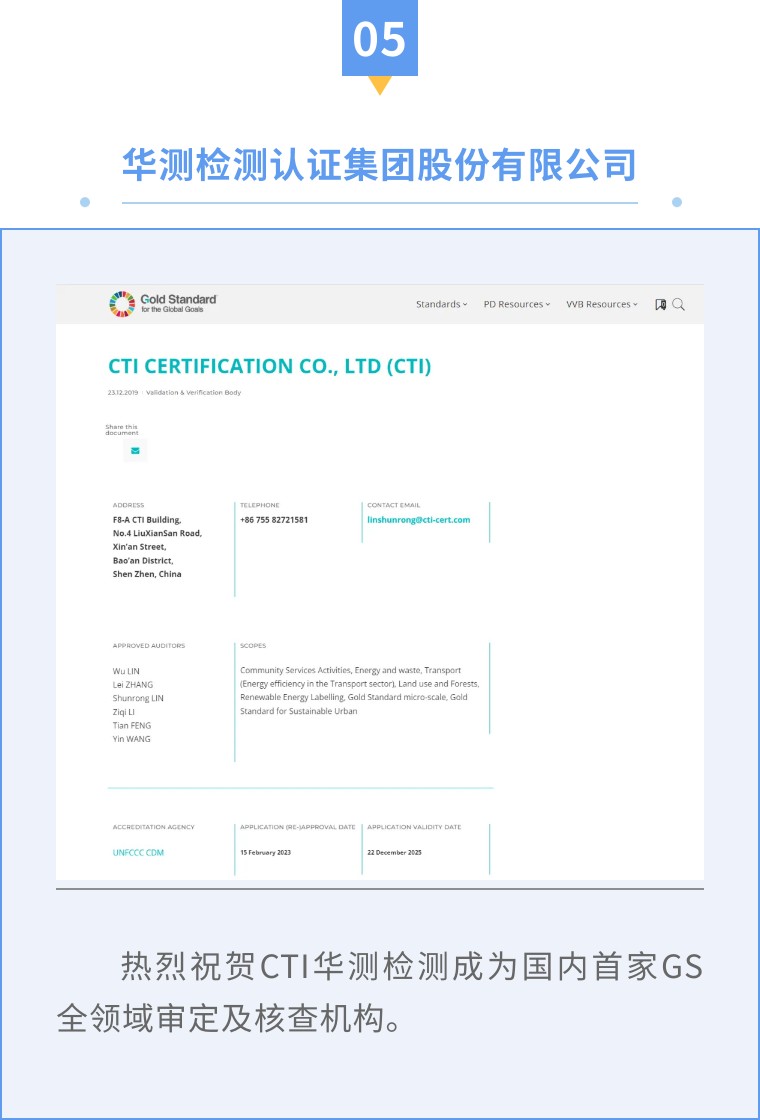Click the 'SCOPES' label

[253, 646]
